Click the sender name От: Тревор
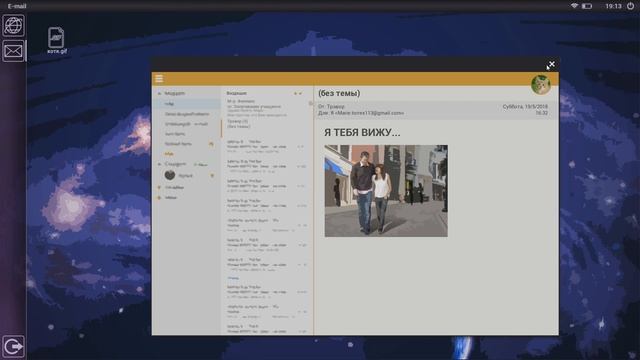Screen dimensions: 640x360 pos(331,107)
